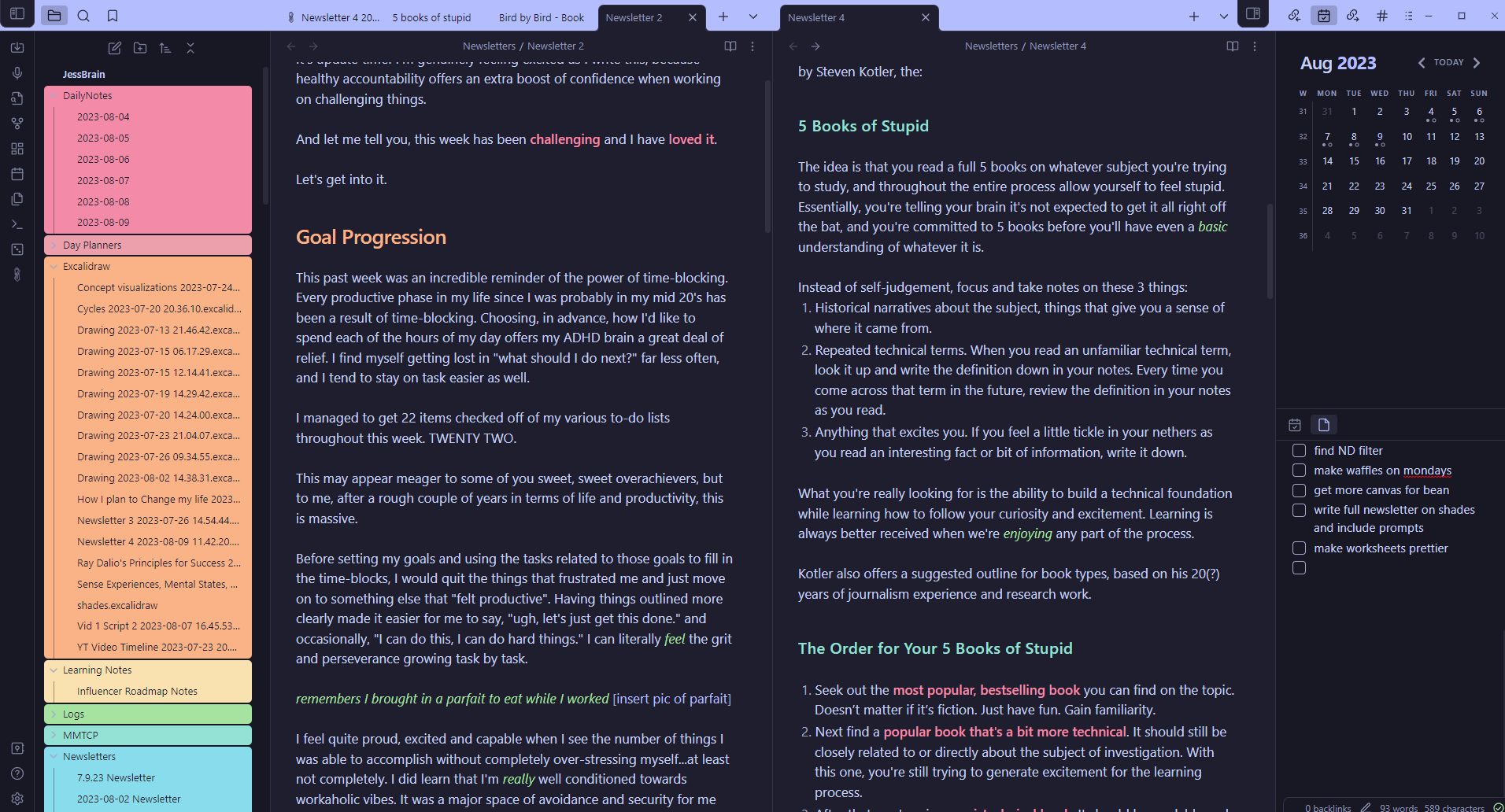Click the import/download ribbon icon
Viewport: 1505px width, 812px height.
click(17, 48)
